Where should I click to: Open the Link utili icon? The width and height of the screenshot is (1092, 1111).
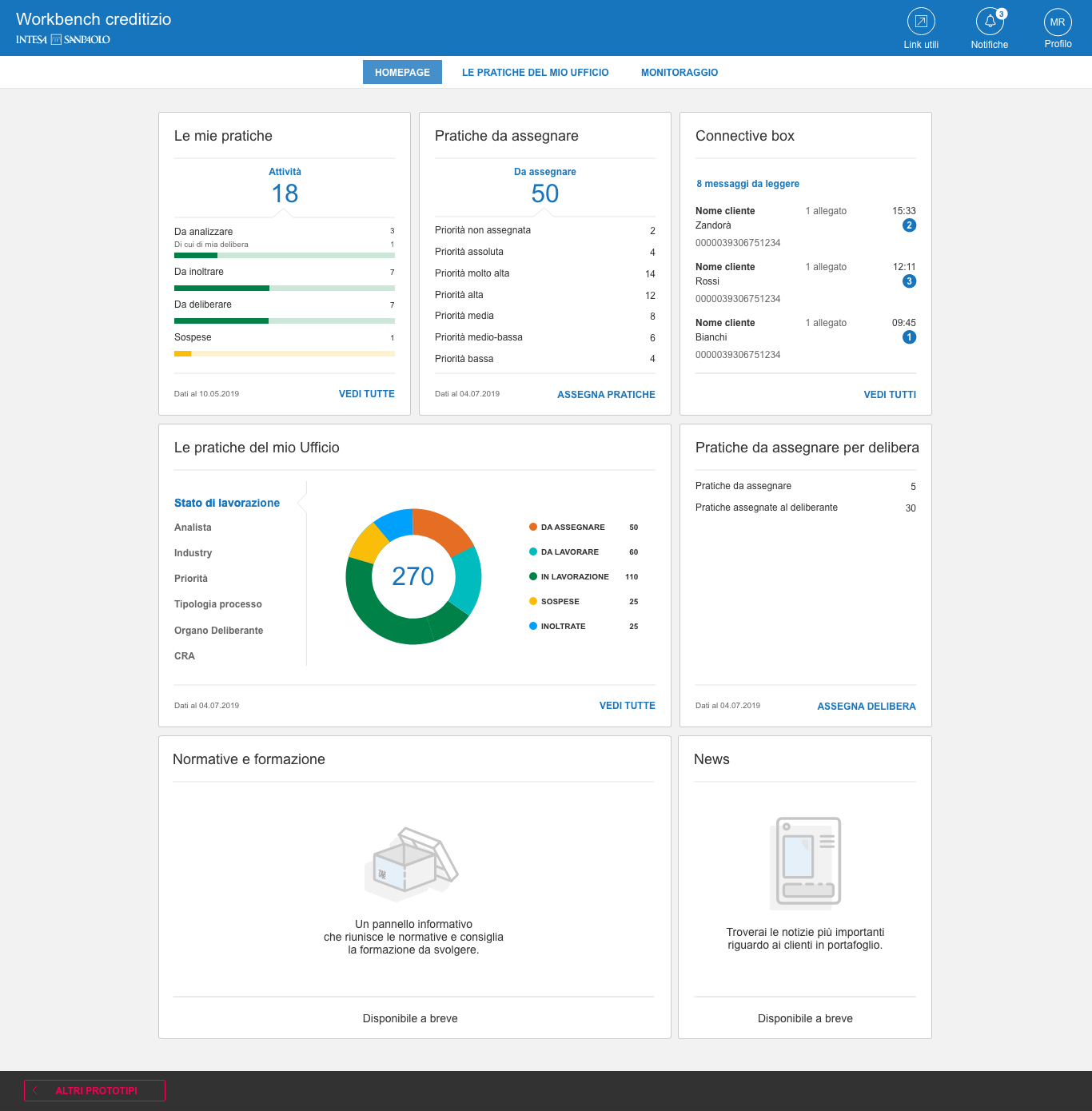click(921, 22)
